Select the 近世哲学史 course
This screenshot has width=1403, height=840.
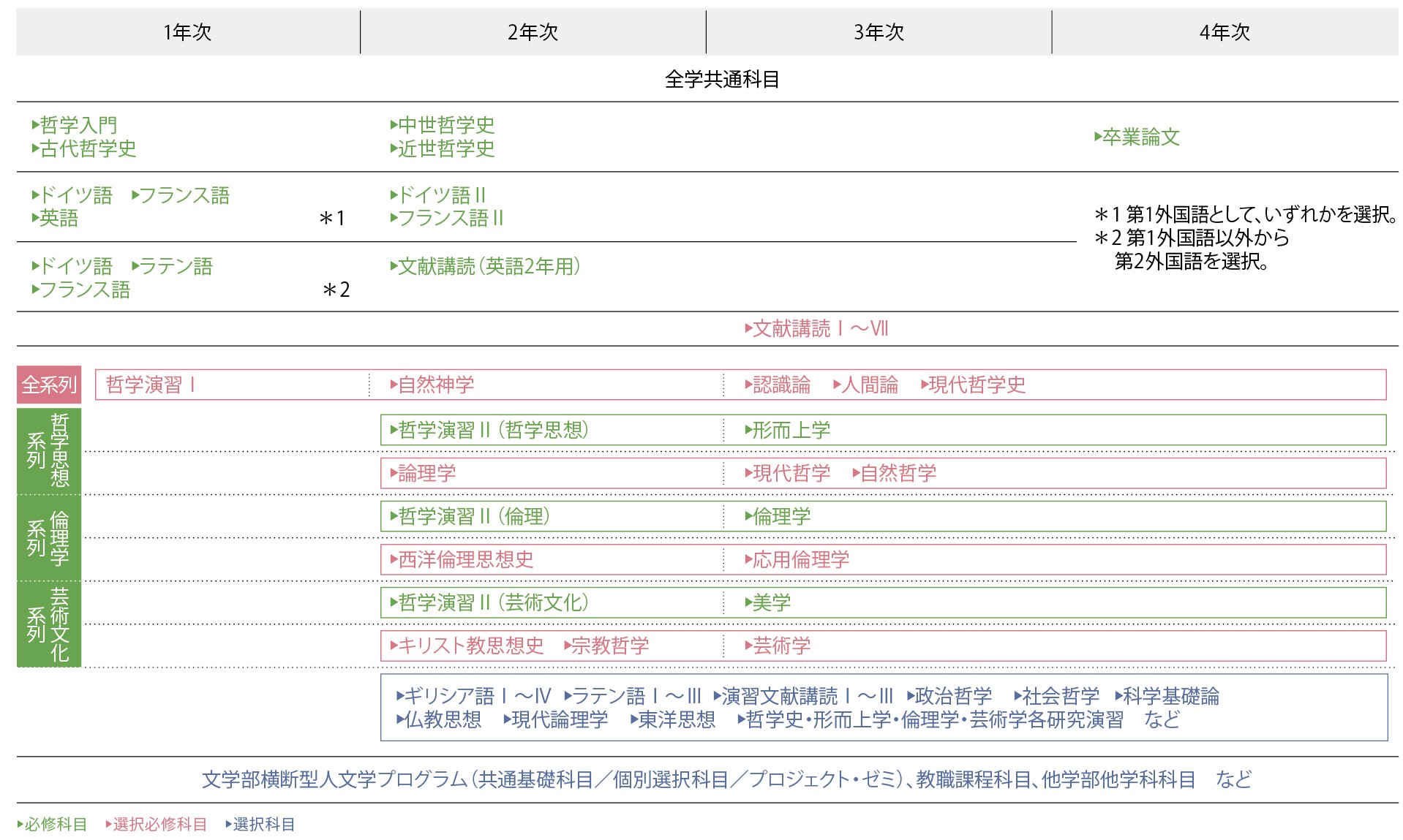tap(443, 148)
